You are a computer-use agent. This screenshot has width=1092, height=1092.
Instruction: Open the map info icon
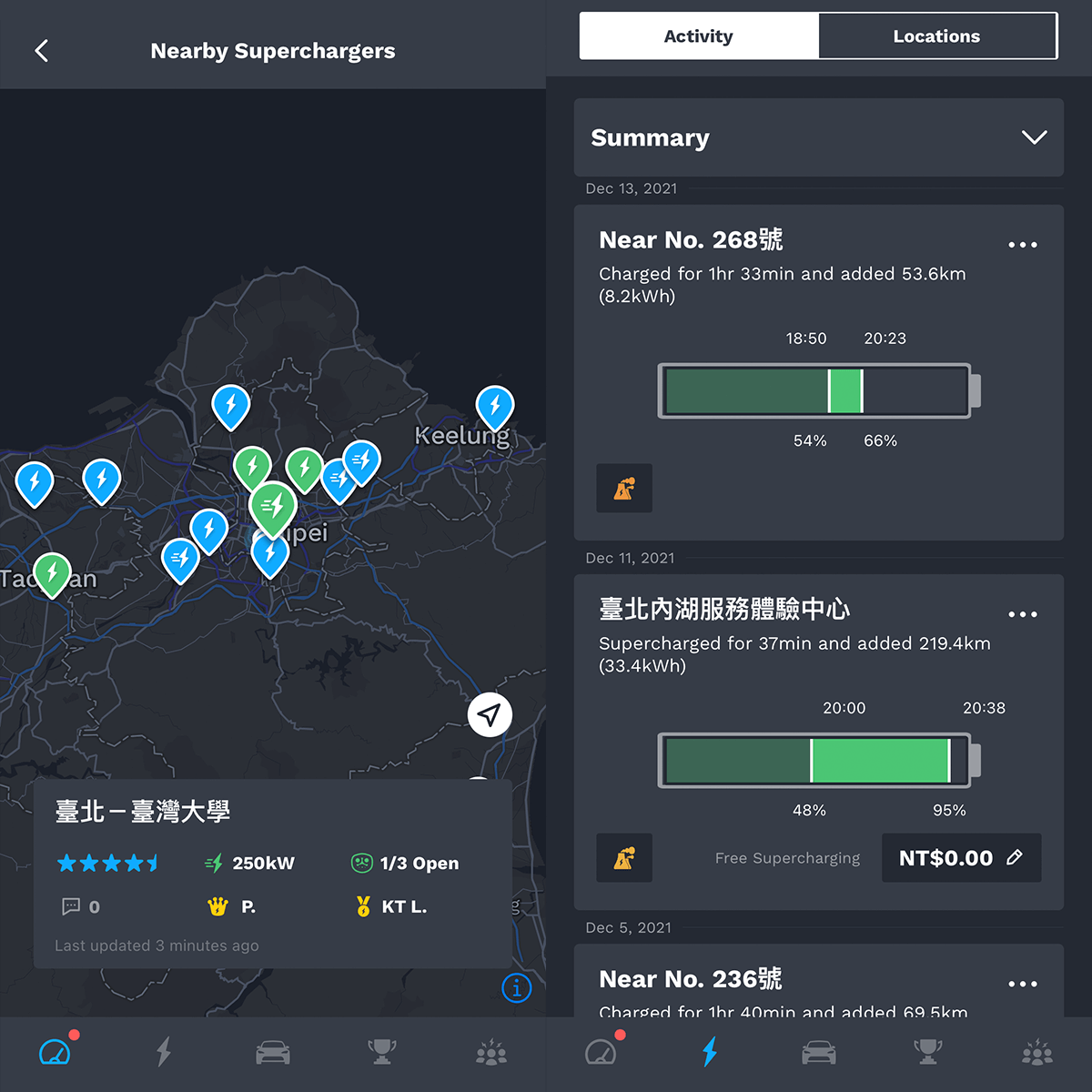(x=517, y=987)
